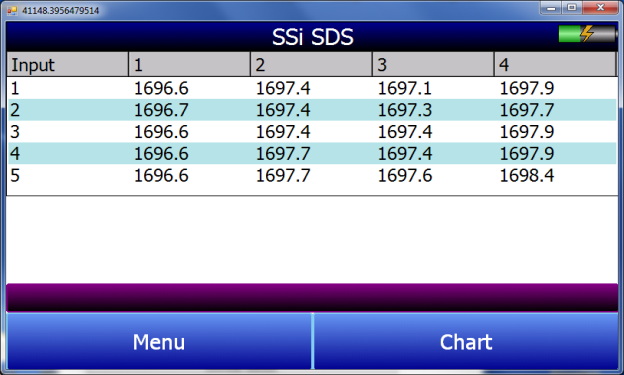Open the Chart view button

466,342
